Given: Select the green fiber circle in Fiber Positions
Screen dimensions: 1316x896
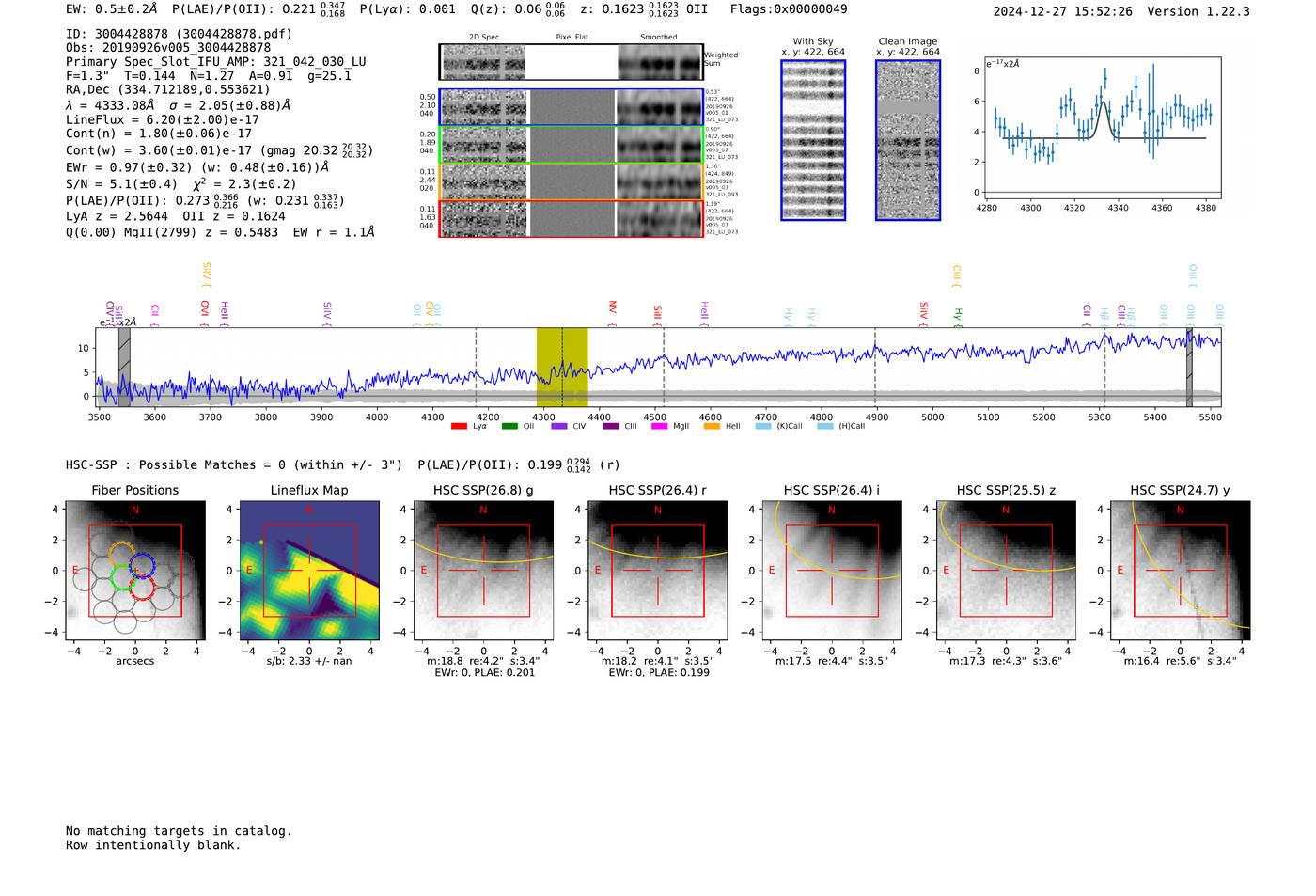Looking at the screenshot, I should pyautogui.click(x=123, y=577).
